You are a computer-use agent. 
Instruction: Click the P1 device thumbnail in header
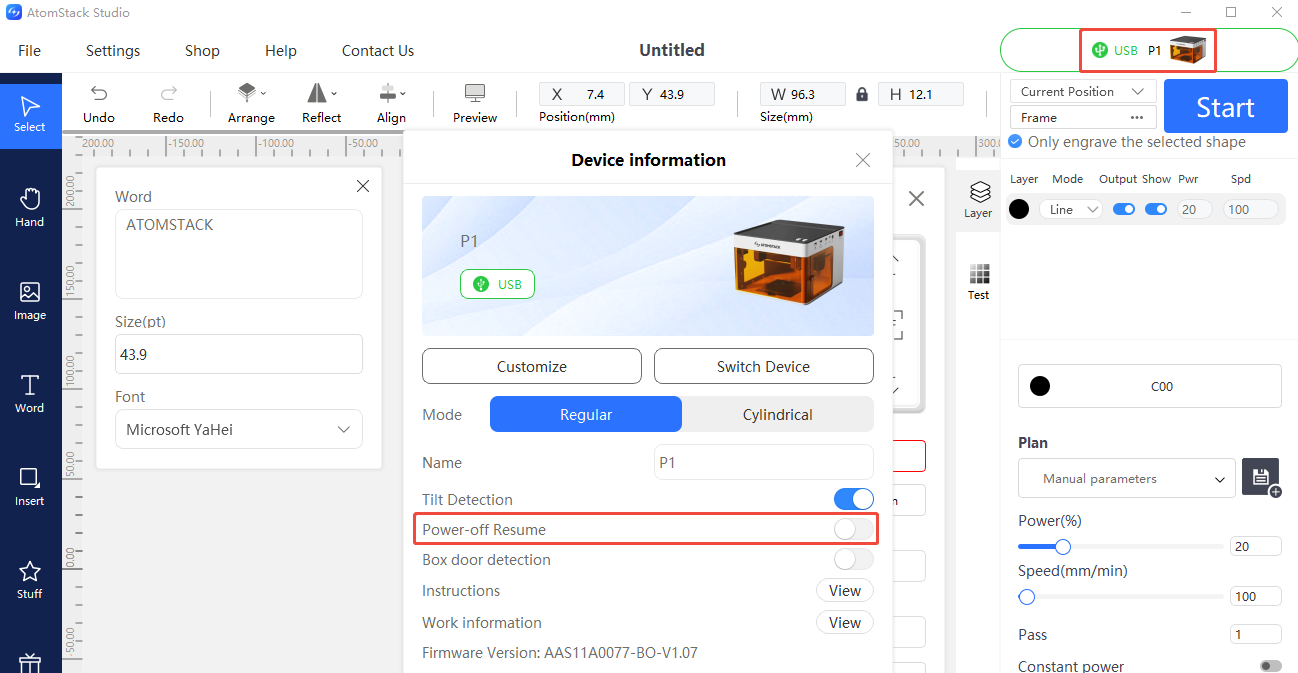coord(1188,50)
